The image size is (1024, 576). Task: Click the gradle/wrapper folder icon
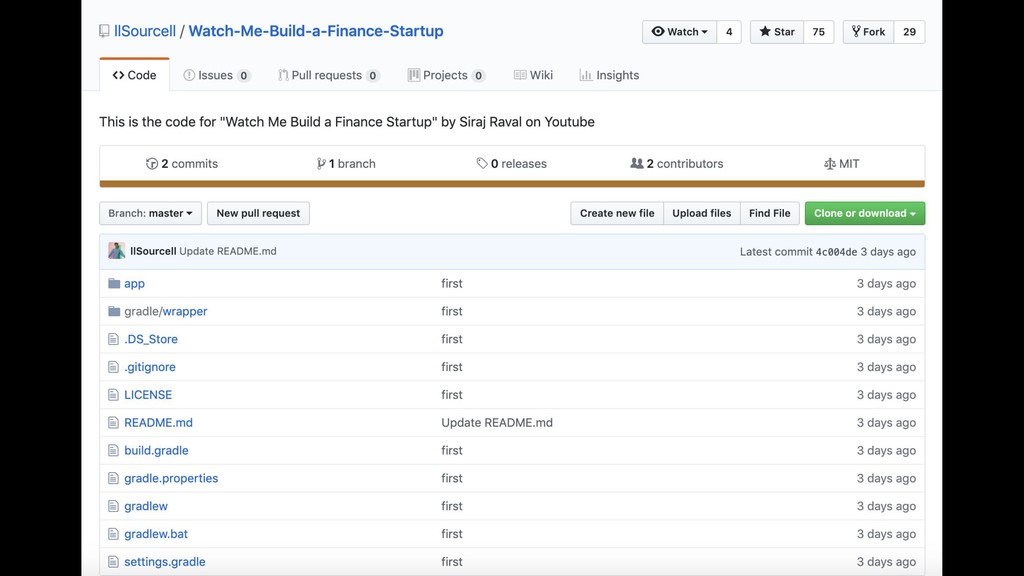[114, 312]
